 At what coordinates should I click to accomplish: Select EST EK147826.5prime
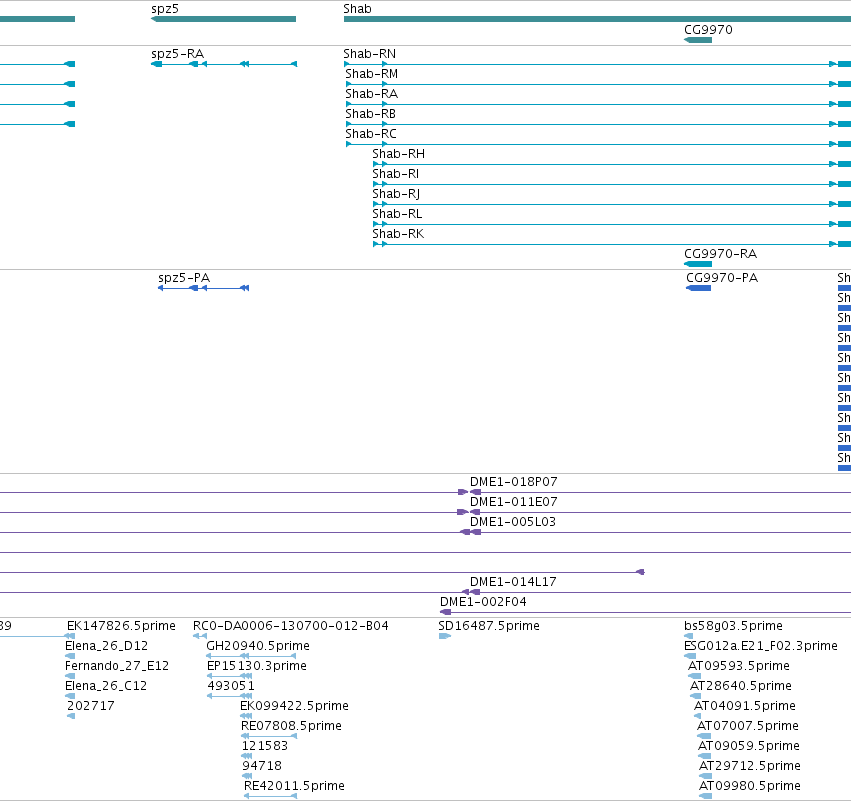click(x=122, y=626)
